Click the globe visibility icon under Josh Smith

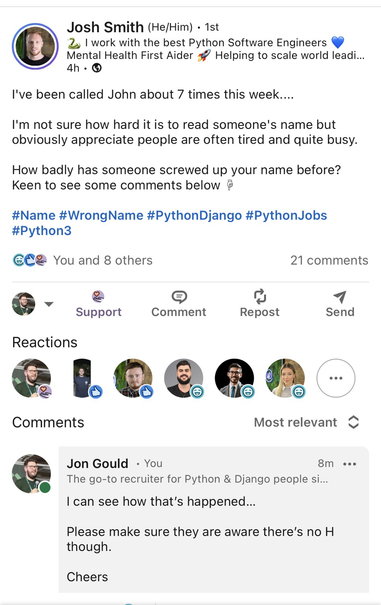pyautogui.click(x=97, y=68)
